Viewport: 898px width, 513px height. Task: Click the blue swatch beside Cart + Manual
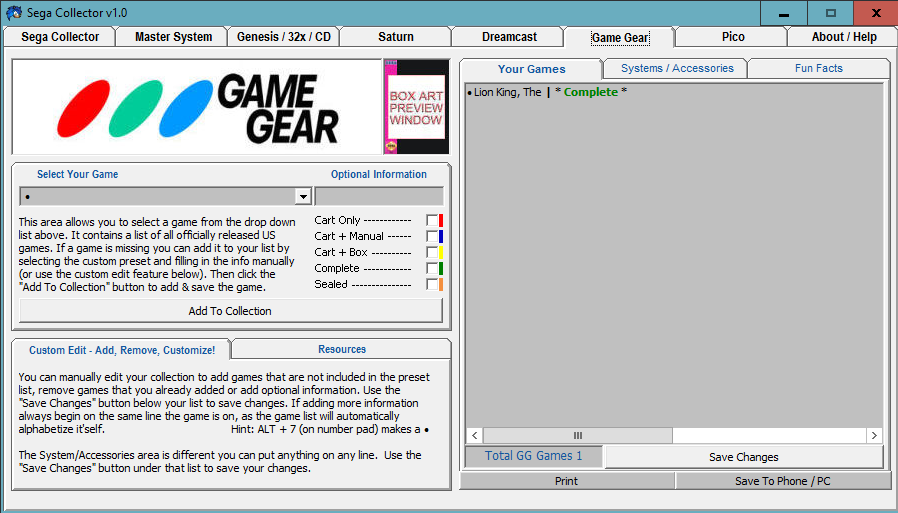click(x=441, y=236)
